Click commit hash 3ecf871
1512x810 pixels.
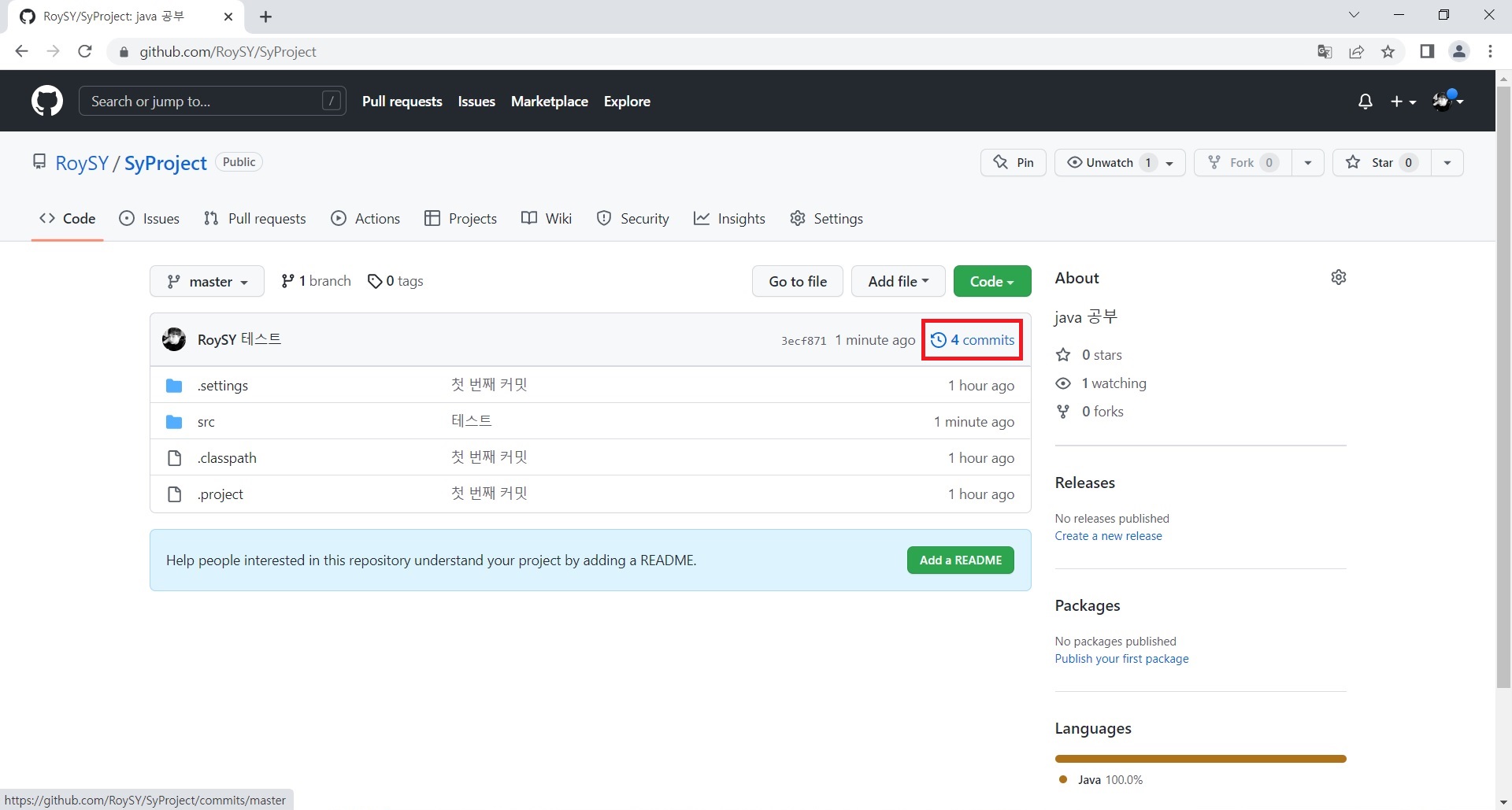803,341
